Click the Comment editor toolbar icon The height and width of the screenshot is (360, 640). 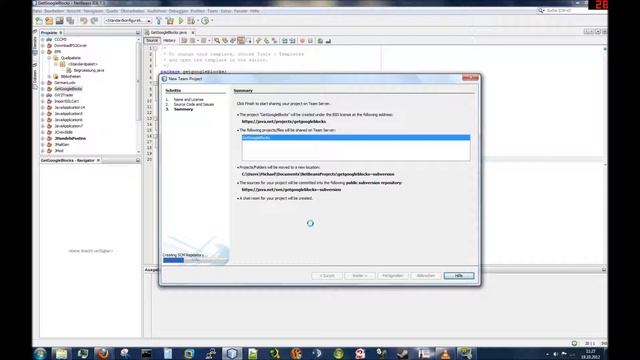320,41
